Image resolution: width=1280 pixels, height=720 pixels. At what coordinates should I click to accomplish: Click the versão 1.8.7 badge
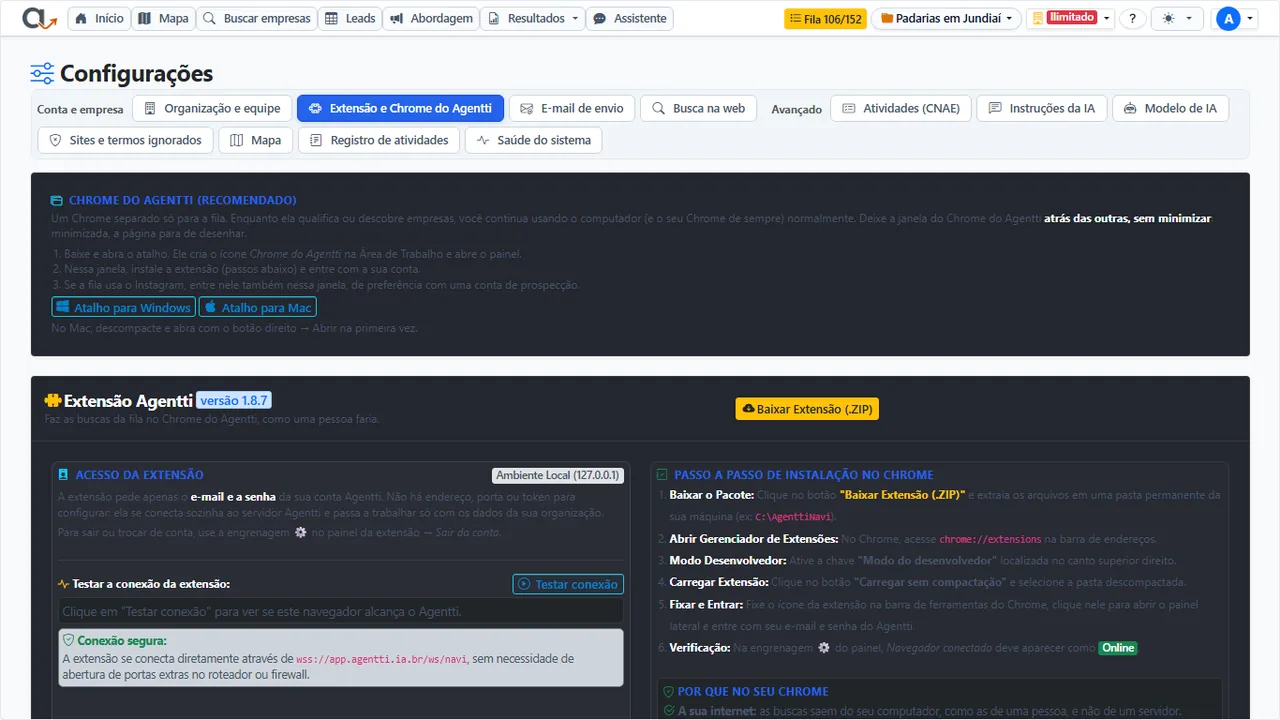click(234, 401)
